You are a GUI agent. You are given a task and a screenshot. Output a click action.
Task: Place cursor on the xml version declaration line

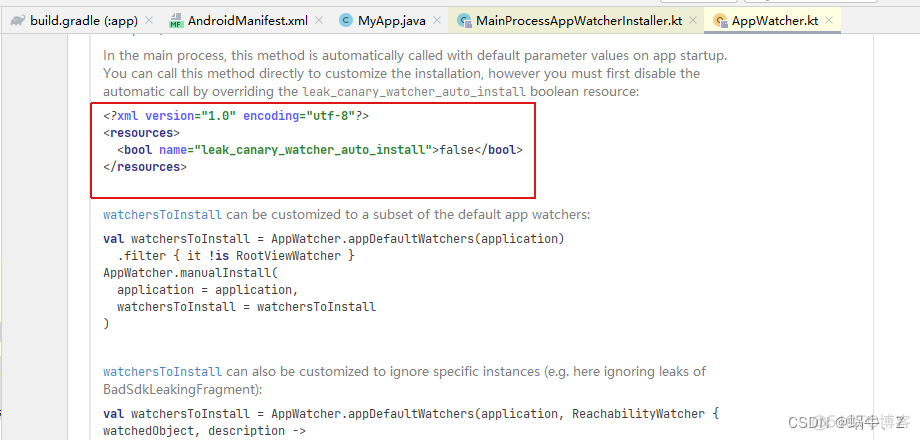pyautogui.click(x=236, y=116)
